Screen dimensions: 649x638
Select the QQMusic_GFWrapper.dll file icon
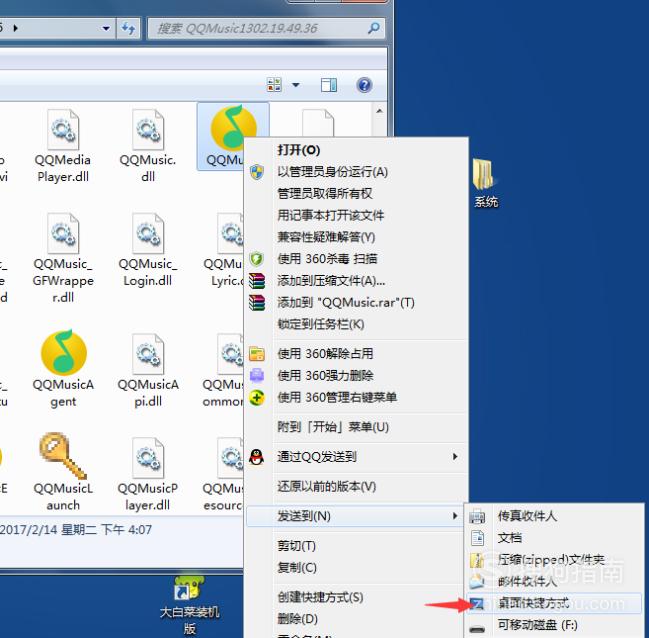(63, 233)
